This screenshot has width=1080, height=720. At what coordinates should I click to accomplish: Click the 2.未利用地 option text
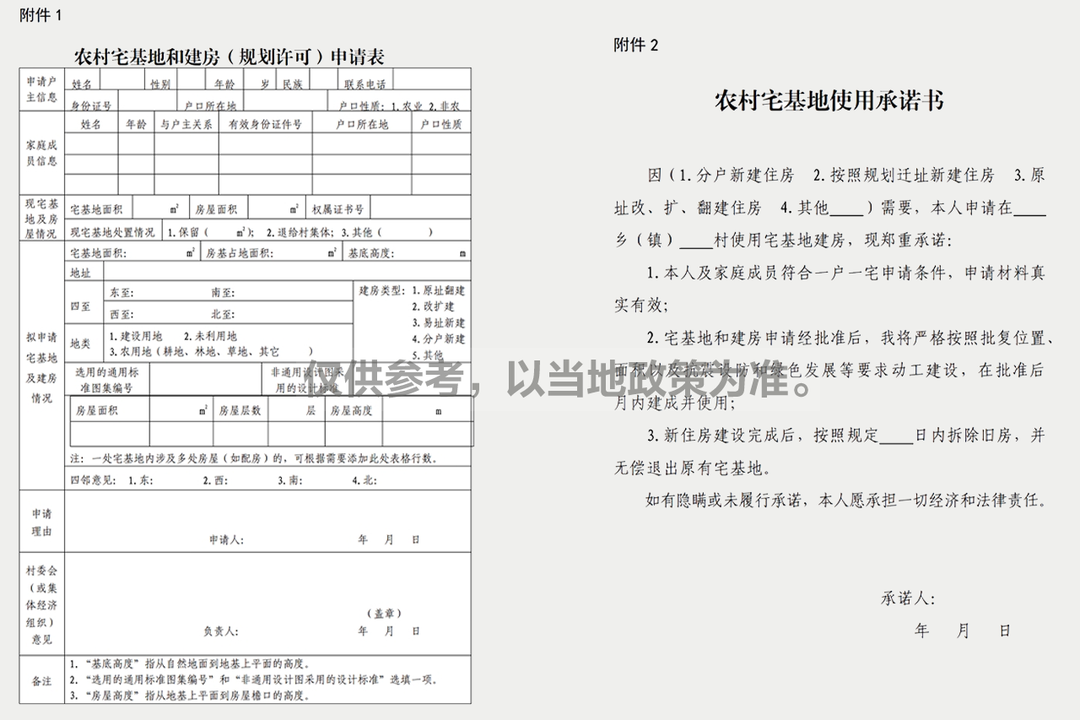(211, 336)
